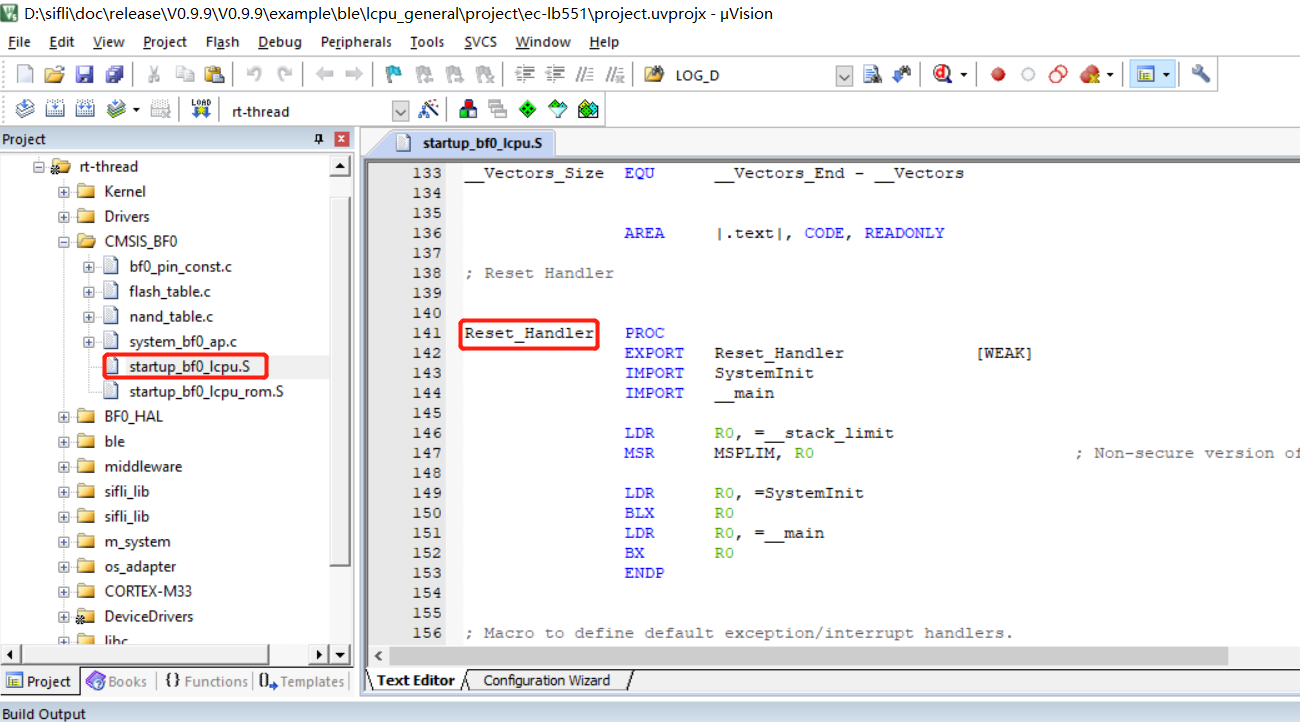Viewport: 1300px width, 722px height.
Task: Click the Open file folder icon
Action: tap(55, 75)
